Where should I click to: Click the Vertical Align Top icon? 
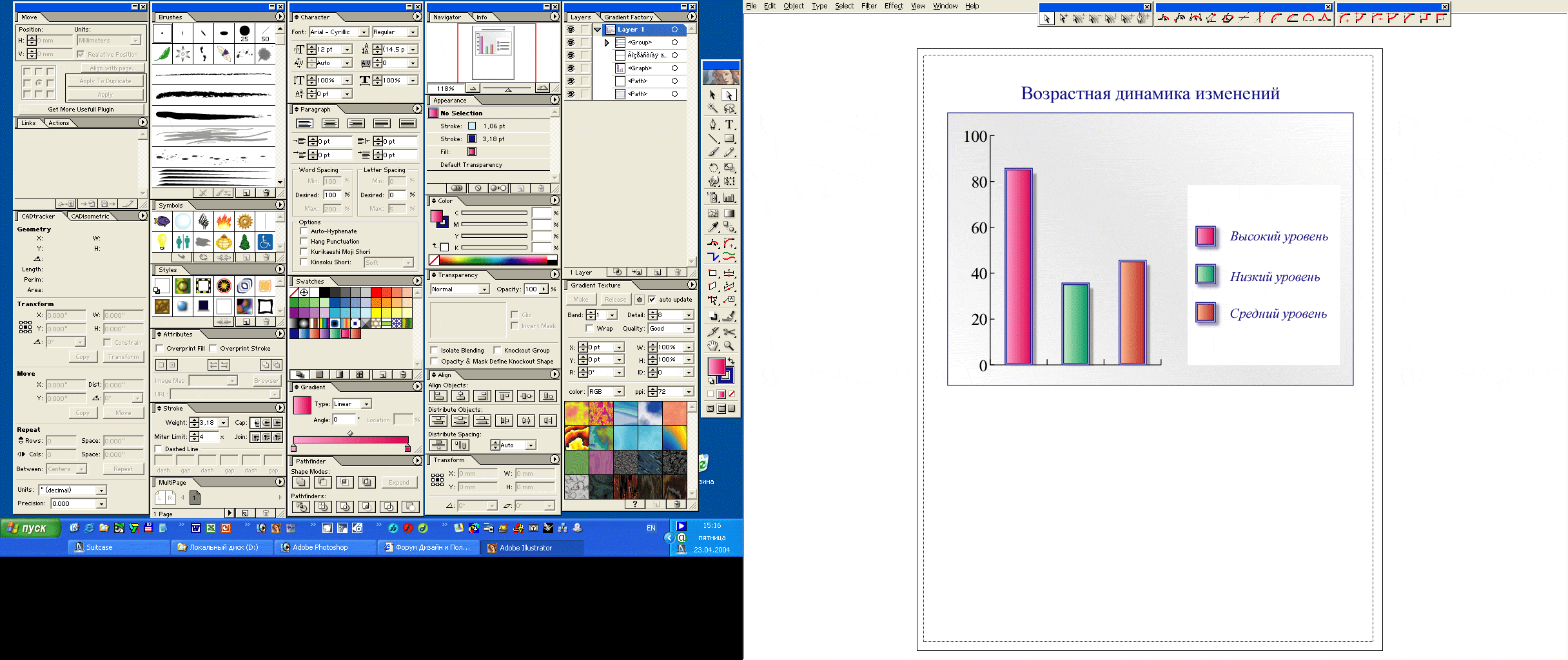click(504, 396)
